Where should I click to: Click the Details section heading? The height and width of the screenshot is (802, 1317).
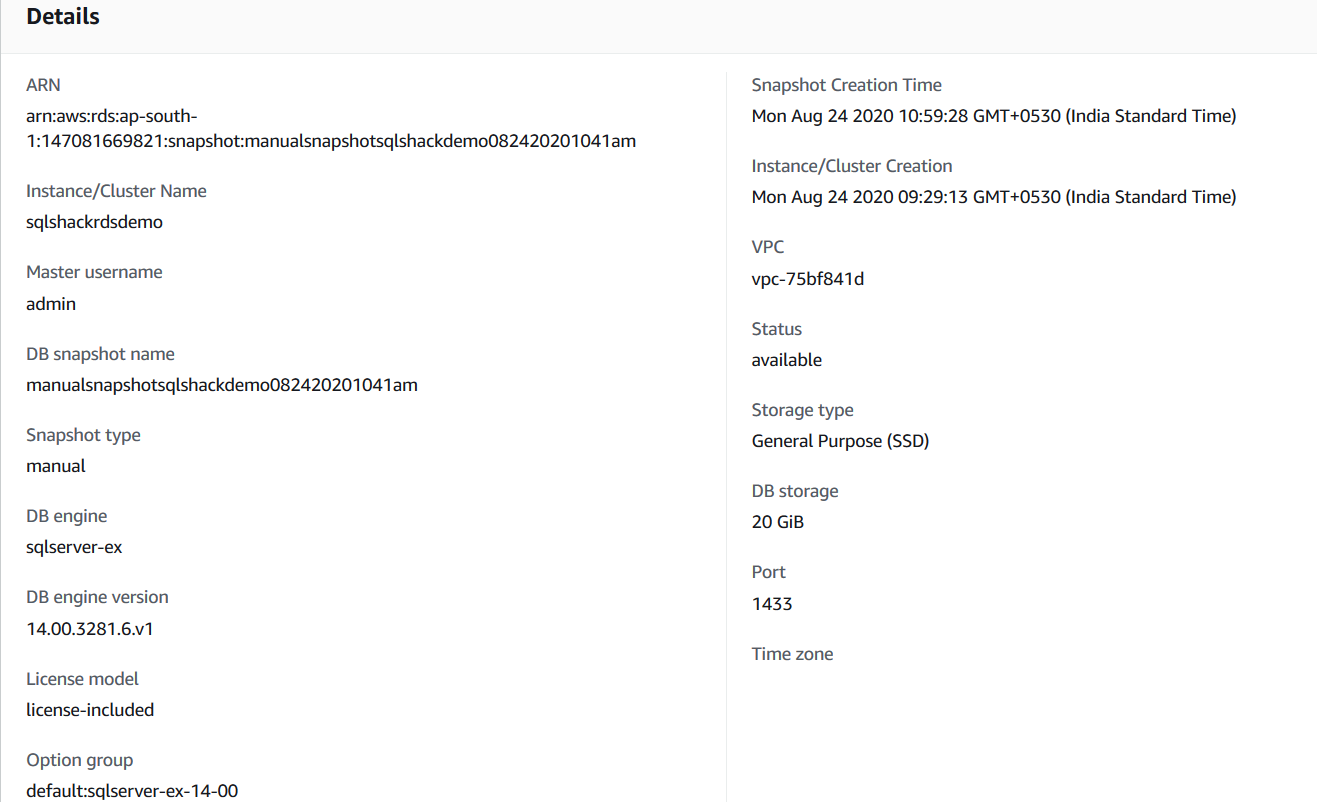[63, 17]
